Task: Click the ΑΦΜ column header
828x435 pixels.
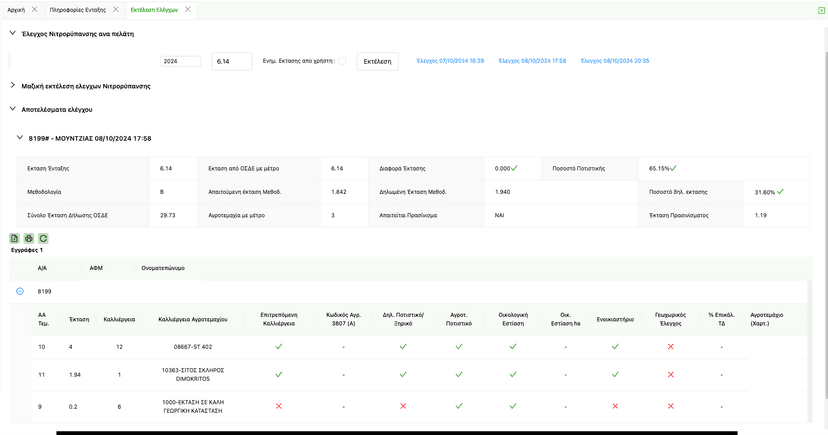Action: coord(96,268)
